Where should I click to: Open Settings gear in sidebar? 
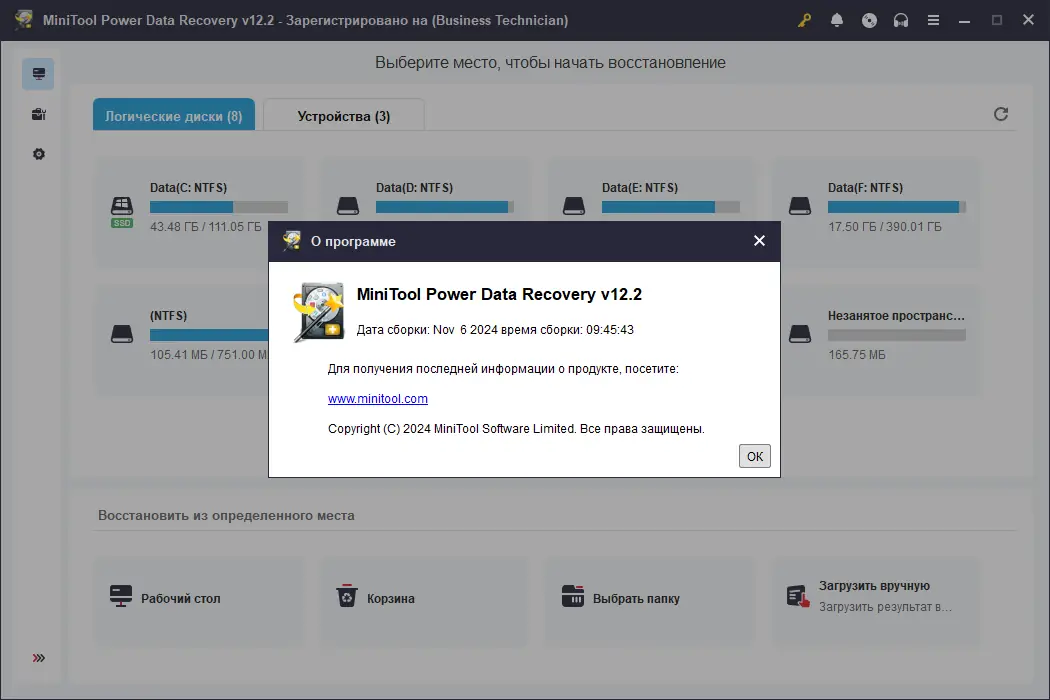39,154
